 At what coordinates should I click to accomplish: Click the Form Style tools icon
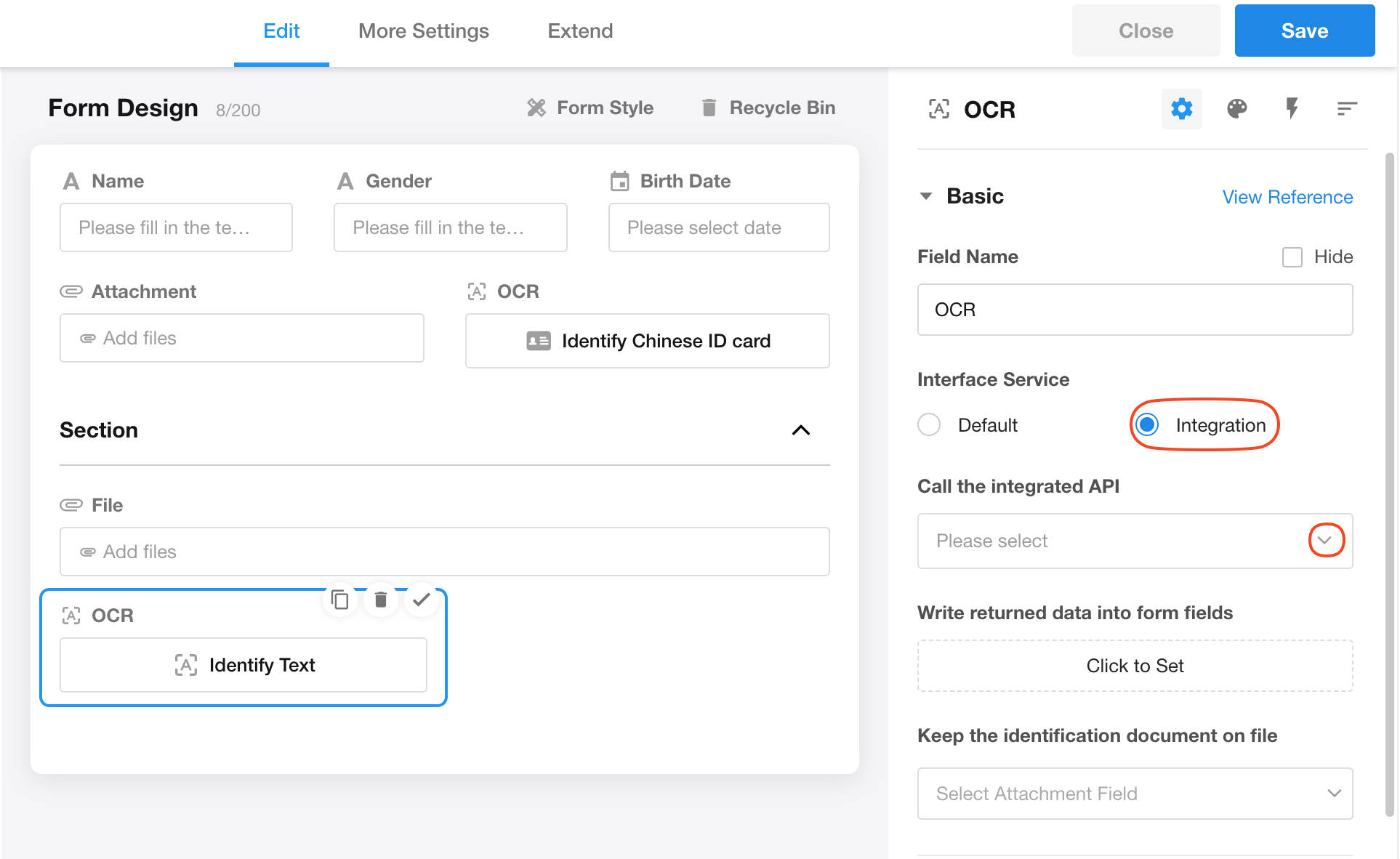tap(536, 108)
